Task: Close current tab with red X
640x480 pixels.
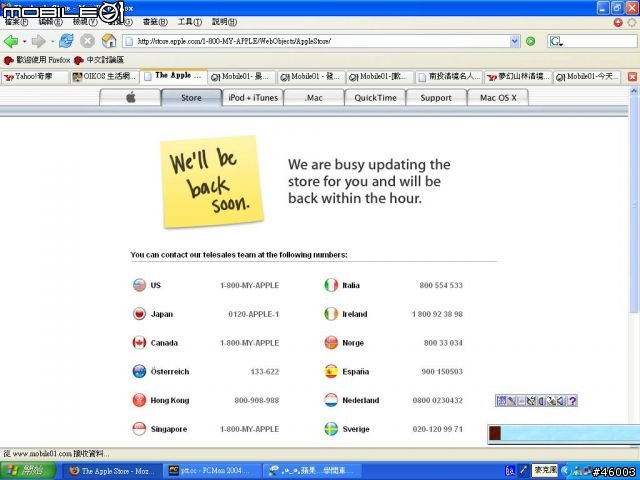Action: click(632, 77)
